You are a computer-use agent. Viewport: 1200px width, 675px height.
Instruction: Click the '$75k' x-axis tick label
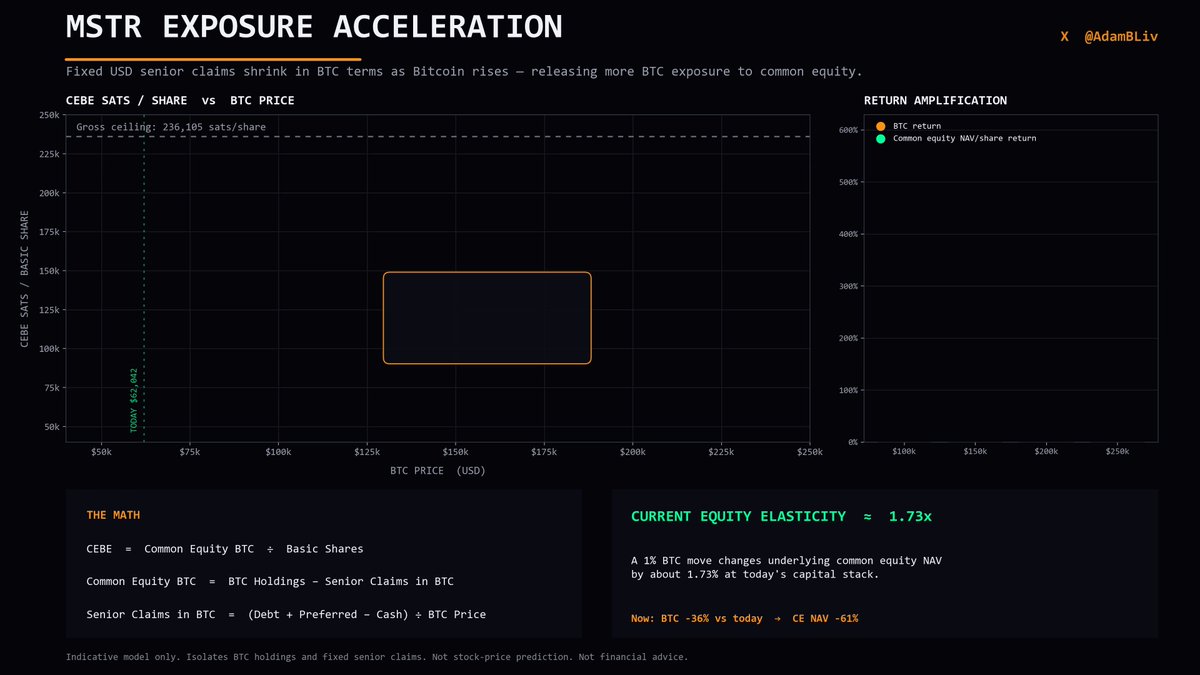[x=190, y=453]
